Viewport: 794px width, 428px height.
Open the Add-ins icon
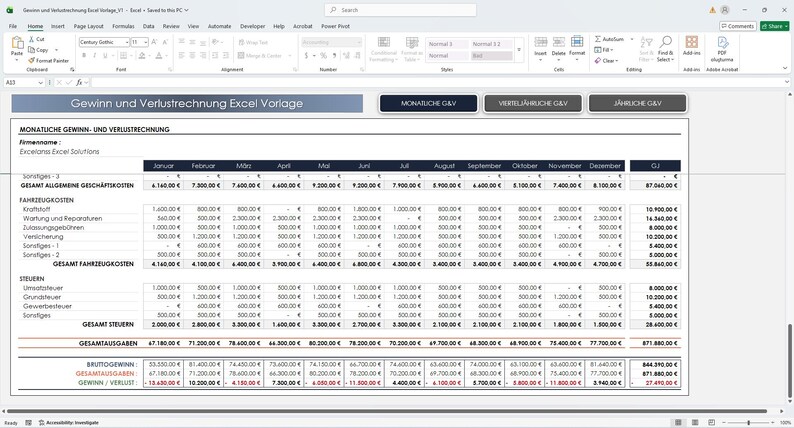pyautogui.click(x=691, y=42)
